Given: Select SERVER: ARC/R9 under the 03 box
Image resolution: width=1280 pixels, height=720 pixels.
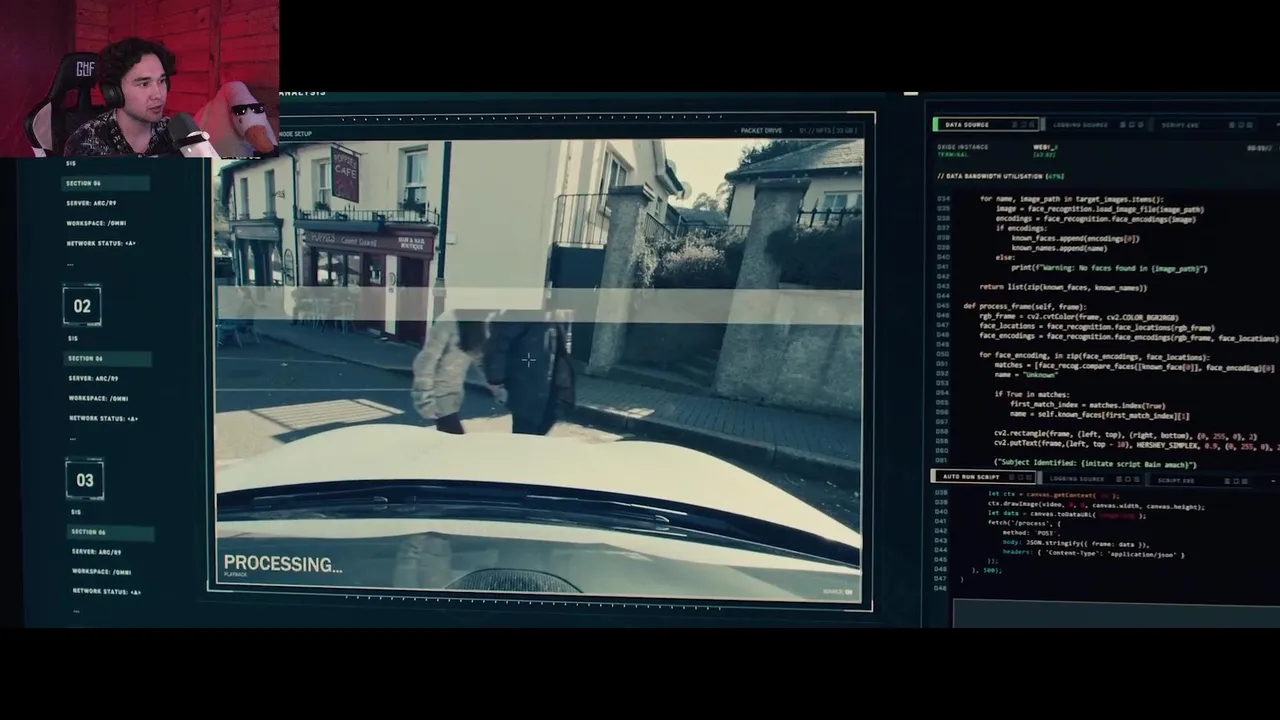Looking at the screenshot, I should click(97, 552).
